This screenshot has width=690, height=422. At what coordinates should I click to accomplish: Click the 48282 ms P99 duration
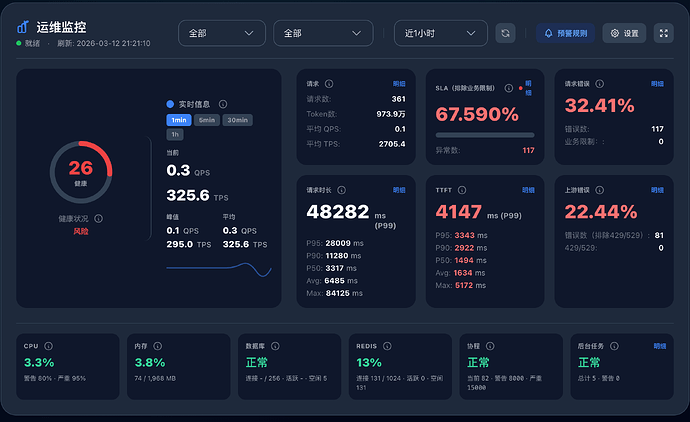pos(338,212)
